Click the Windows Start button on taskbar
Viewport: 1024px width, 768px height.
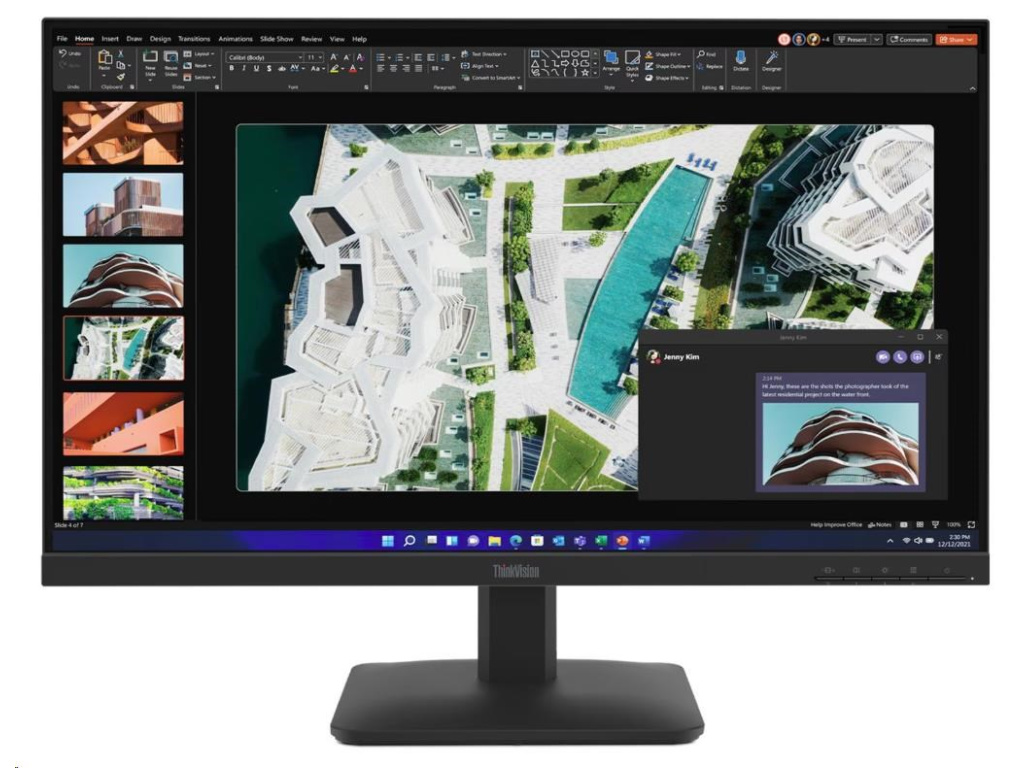click(x=388, y=541)
